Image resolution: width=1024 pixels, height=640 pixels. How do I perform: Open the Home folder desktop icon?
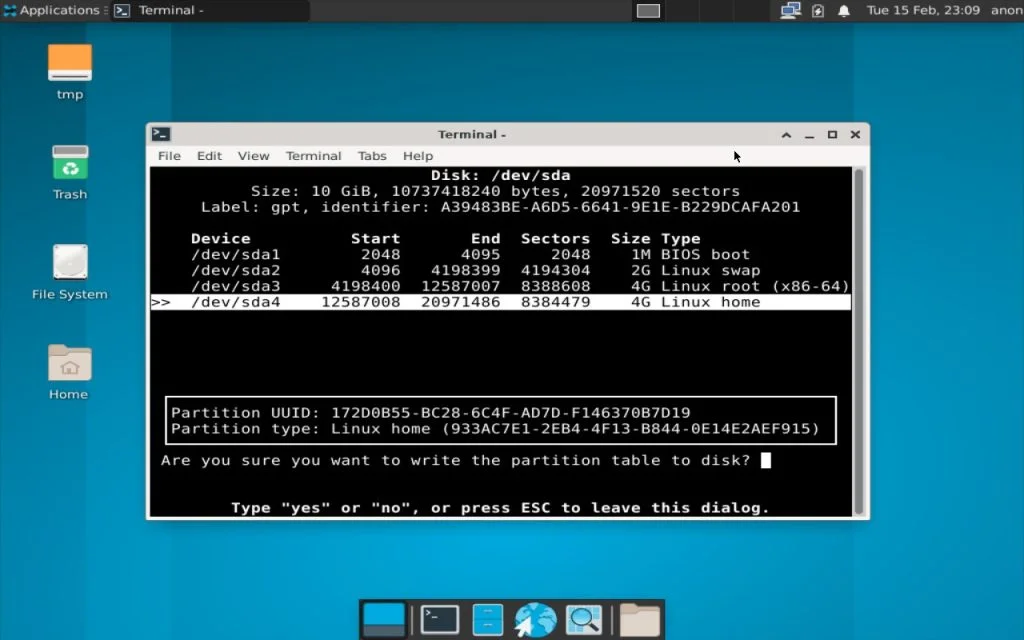(x=67, y=368)
